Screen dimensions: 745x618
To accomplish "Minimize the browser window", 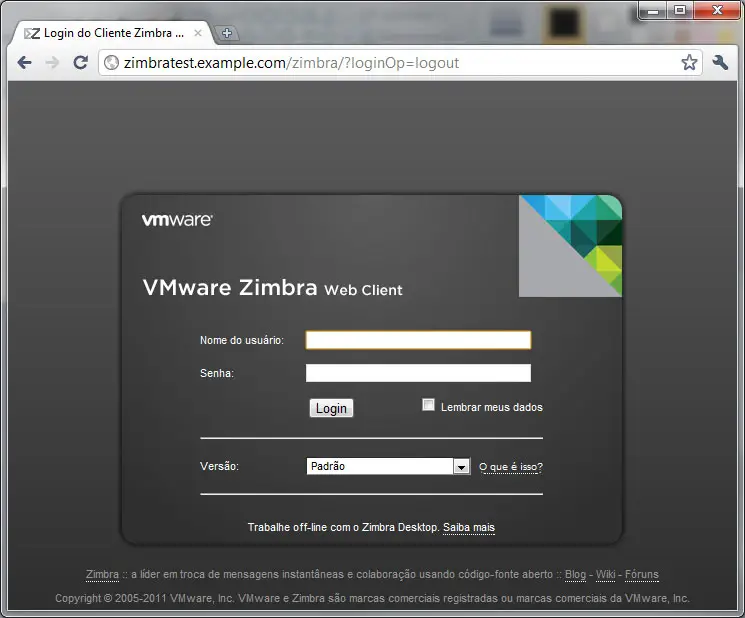I will (653, 10).
